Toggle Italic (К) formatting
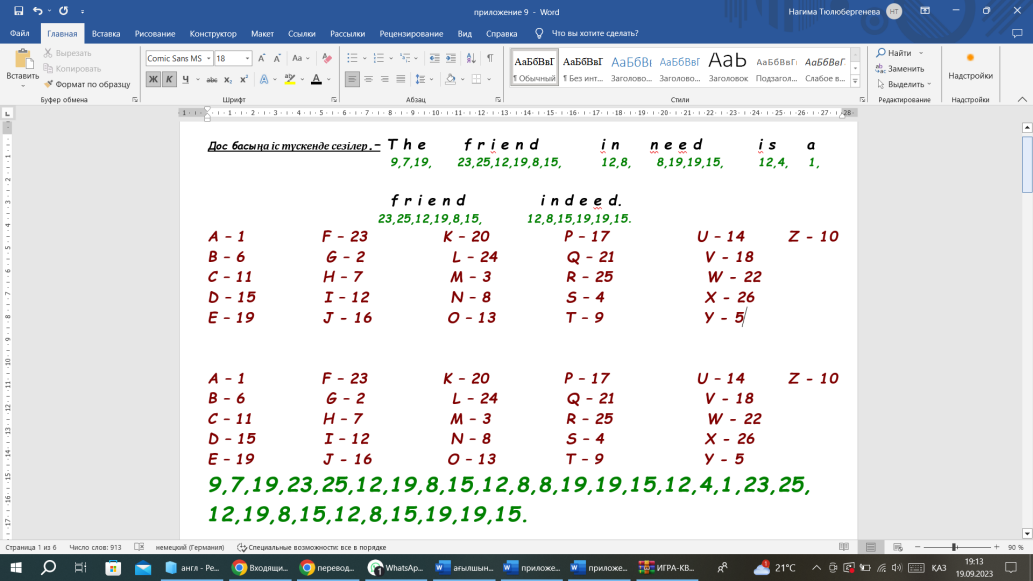Image resolution: width=1033 pixels, height=581 pixels. [x=169, y=79]
